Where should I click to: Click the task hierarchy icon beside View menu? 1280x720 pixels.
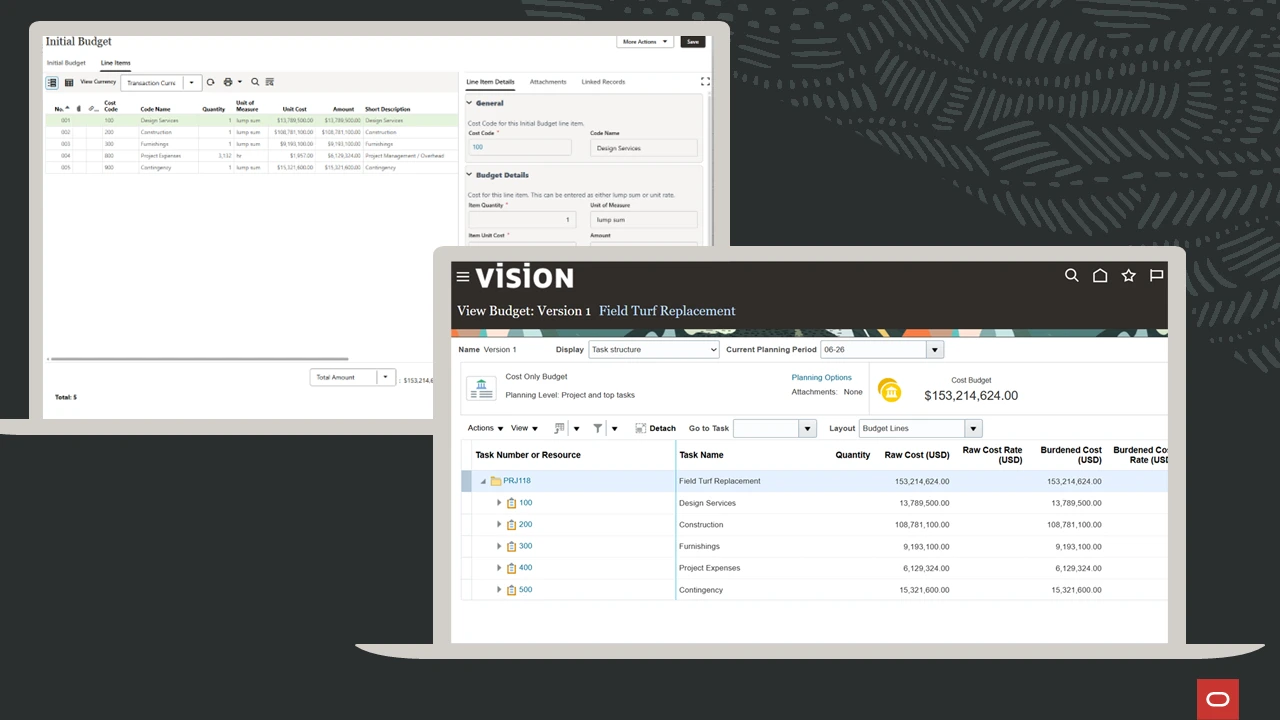coord(559,428)
